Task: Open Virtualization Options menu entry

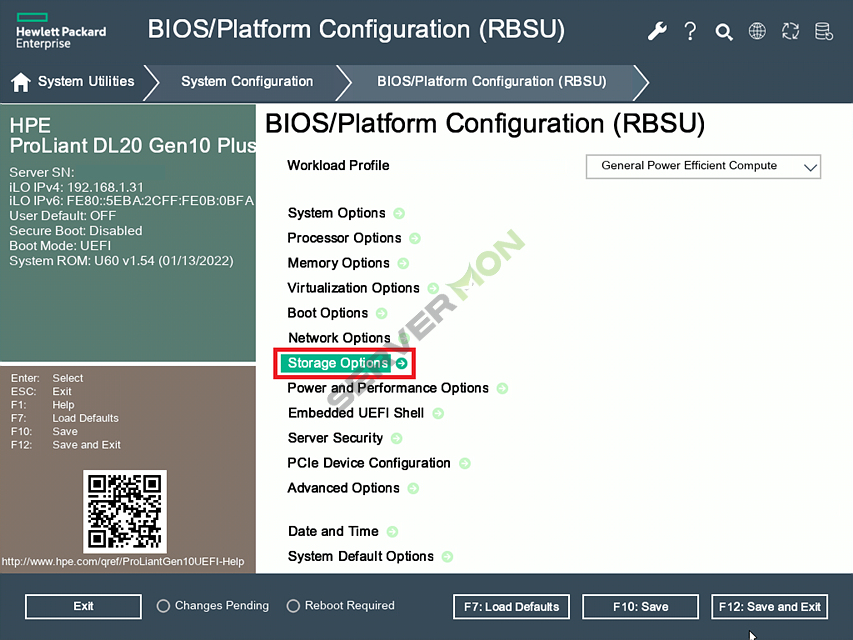Action: (354, 288)
